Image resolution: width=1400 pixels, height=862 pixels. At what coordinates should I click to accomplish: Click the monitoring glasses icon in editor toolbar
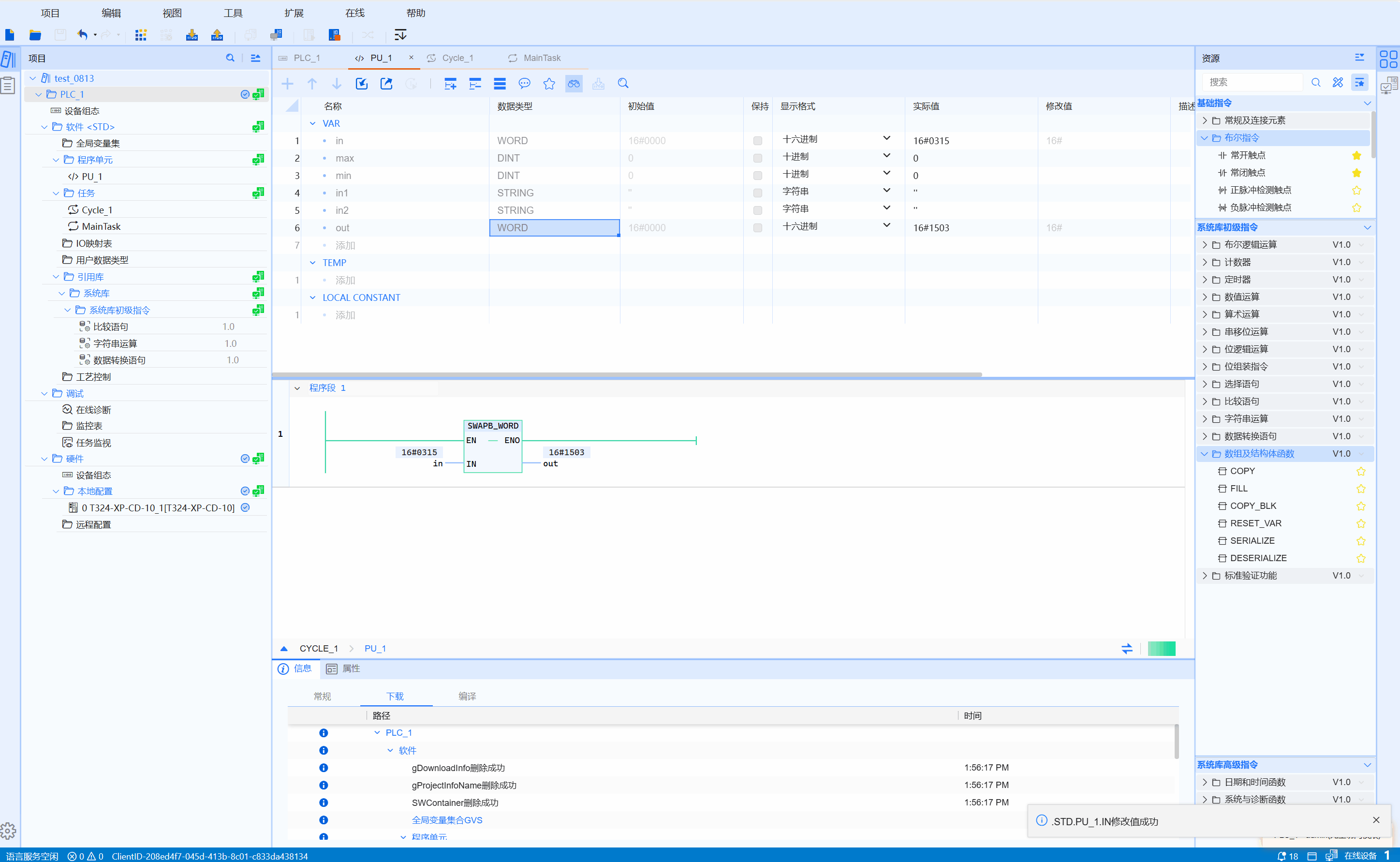tap(573, 84)
